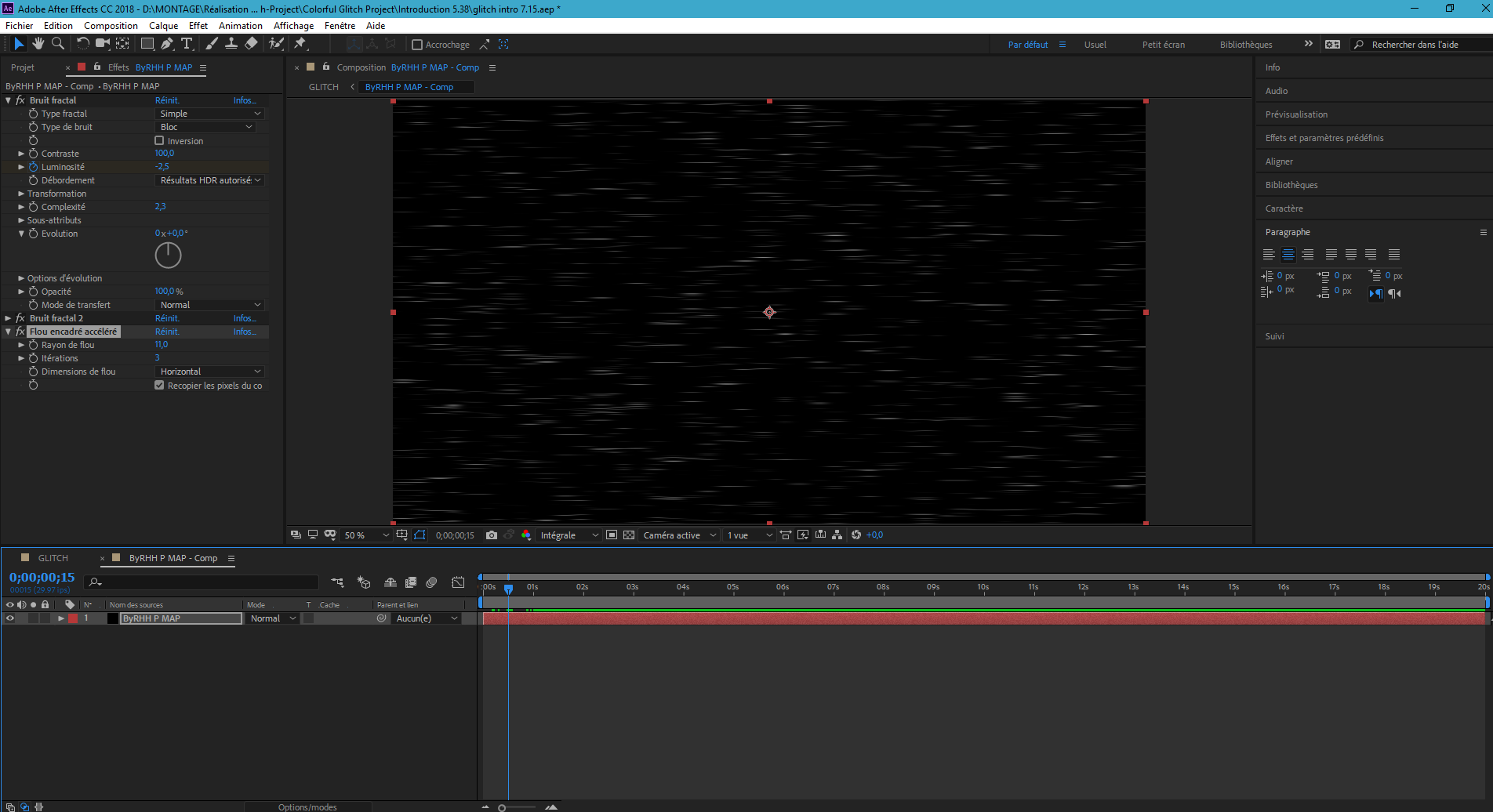The width and height of the screenshot is (1493, 812).
Task: Select the Text tool
Action: [187, 44]
